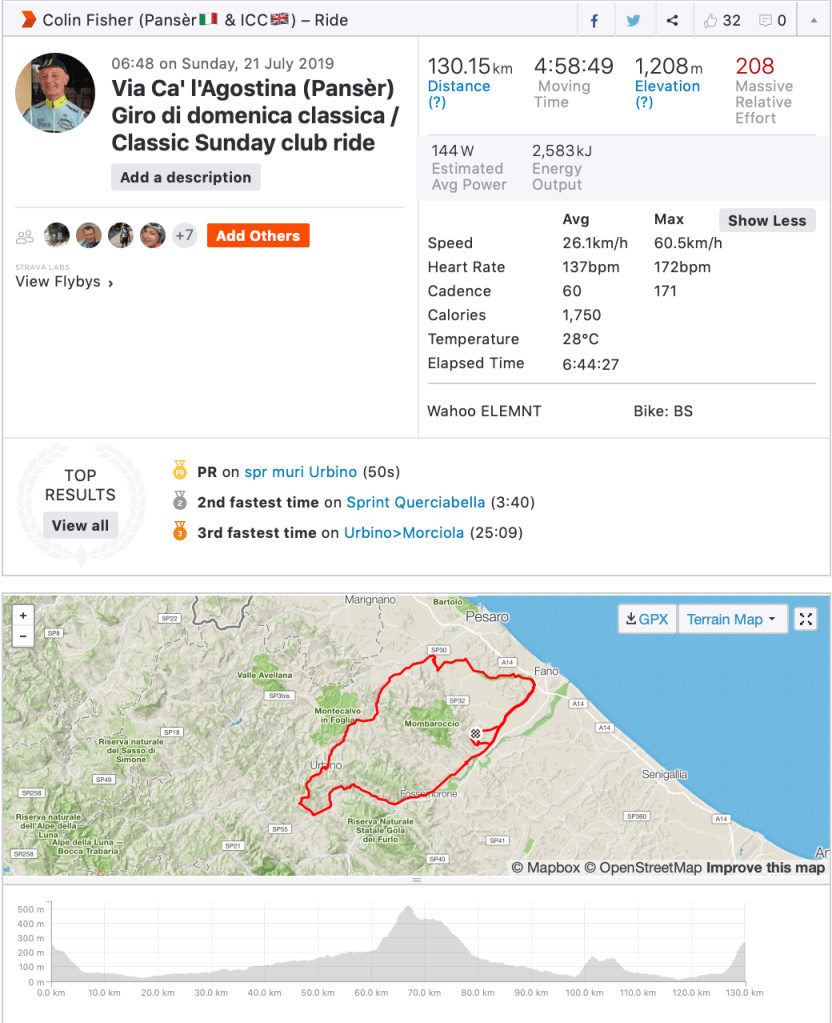This screenshot has height=1023, width=832.
Task: Zoom out on the map
Action: tap(24, 636)
